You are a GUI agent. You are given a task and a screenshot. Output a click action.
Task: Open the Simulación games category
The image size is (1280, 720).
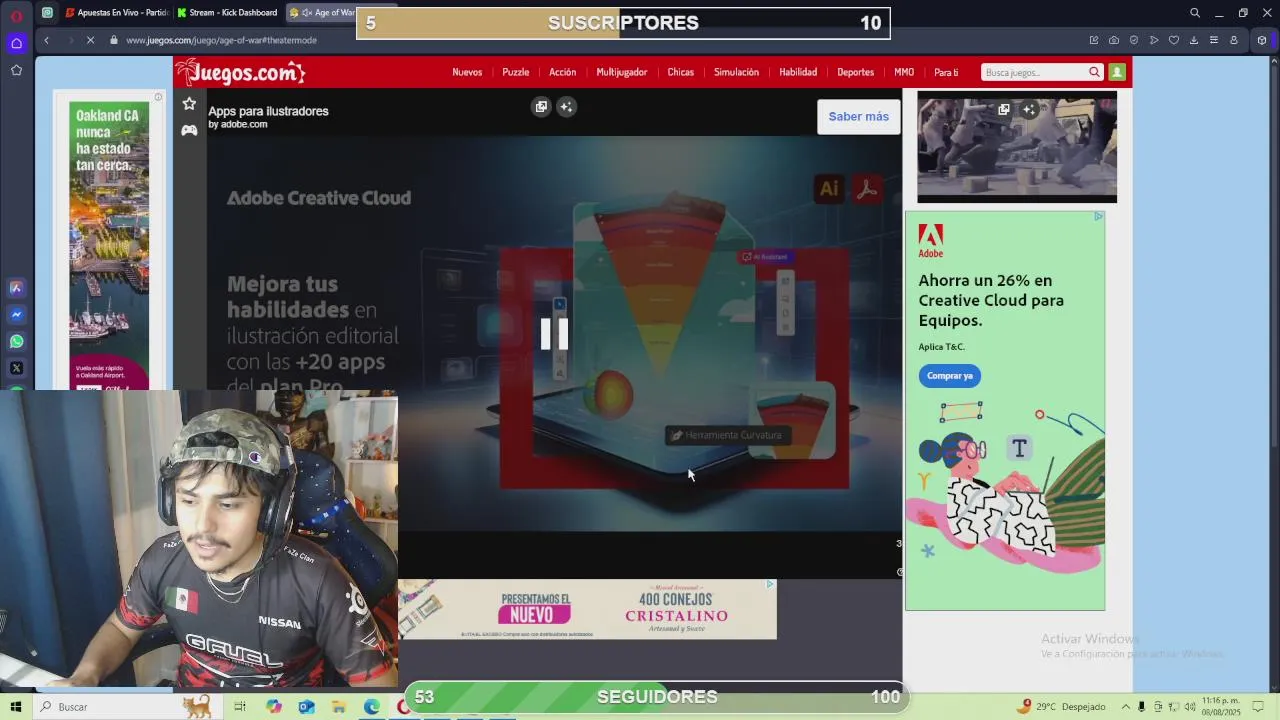(x=736, y=72)
